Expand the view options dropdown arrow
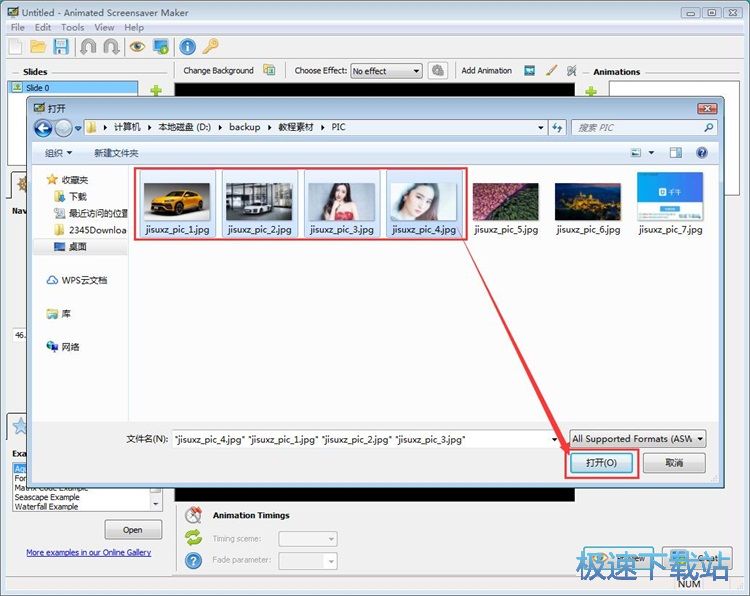 click(651, 153)
